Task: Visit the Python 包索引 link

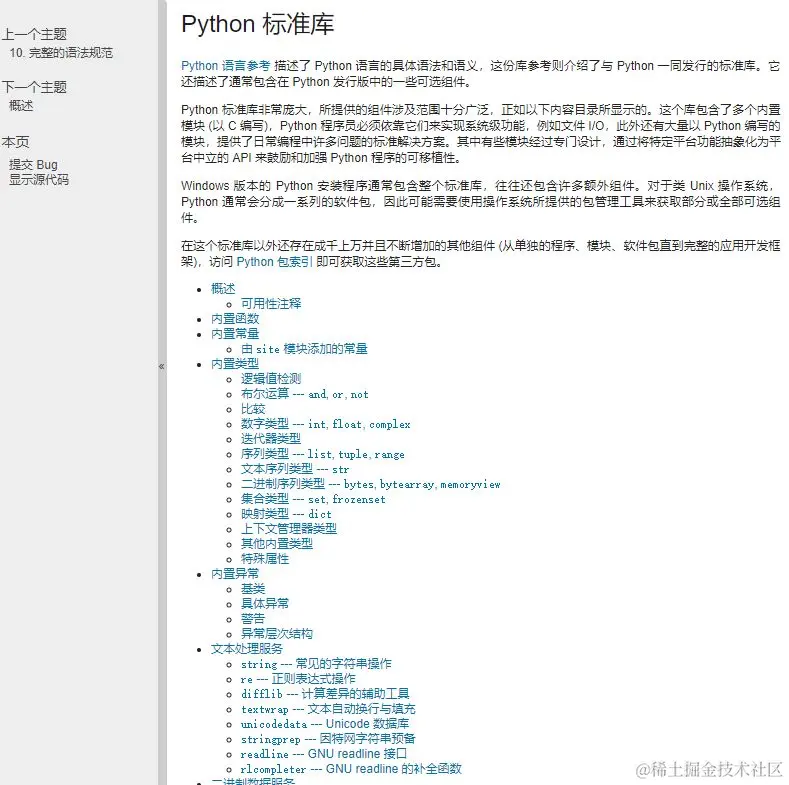Action: 274,262
